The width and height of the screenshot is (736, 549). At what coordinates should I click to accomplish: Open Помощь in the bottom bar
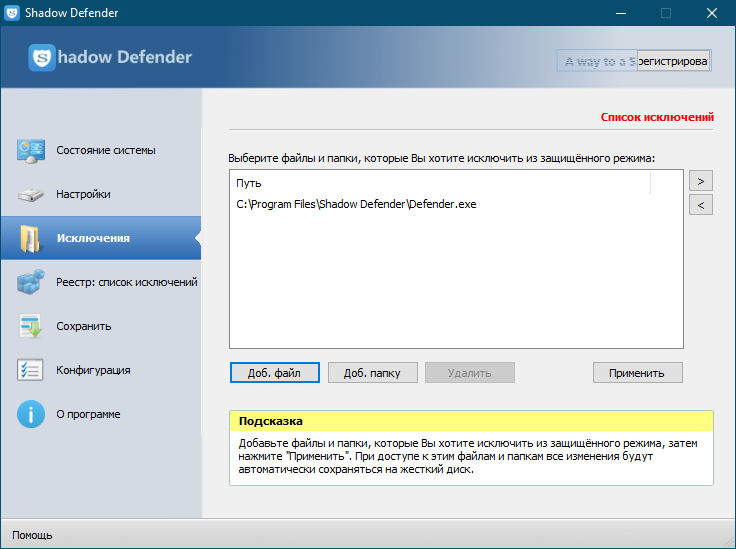pos(32,535)
